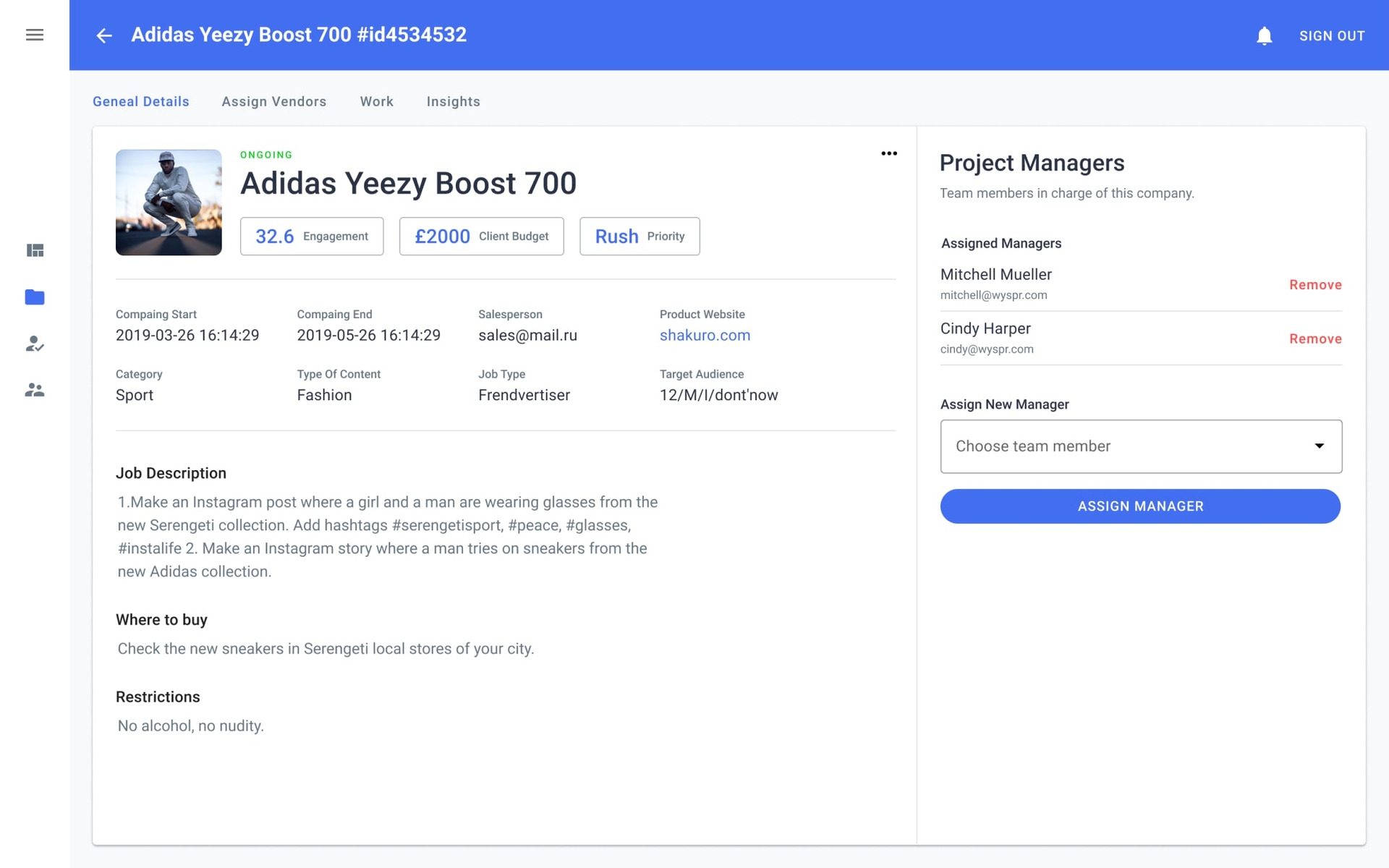
Task: Click the ONGOING status label
Action: 266,155
